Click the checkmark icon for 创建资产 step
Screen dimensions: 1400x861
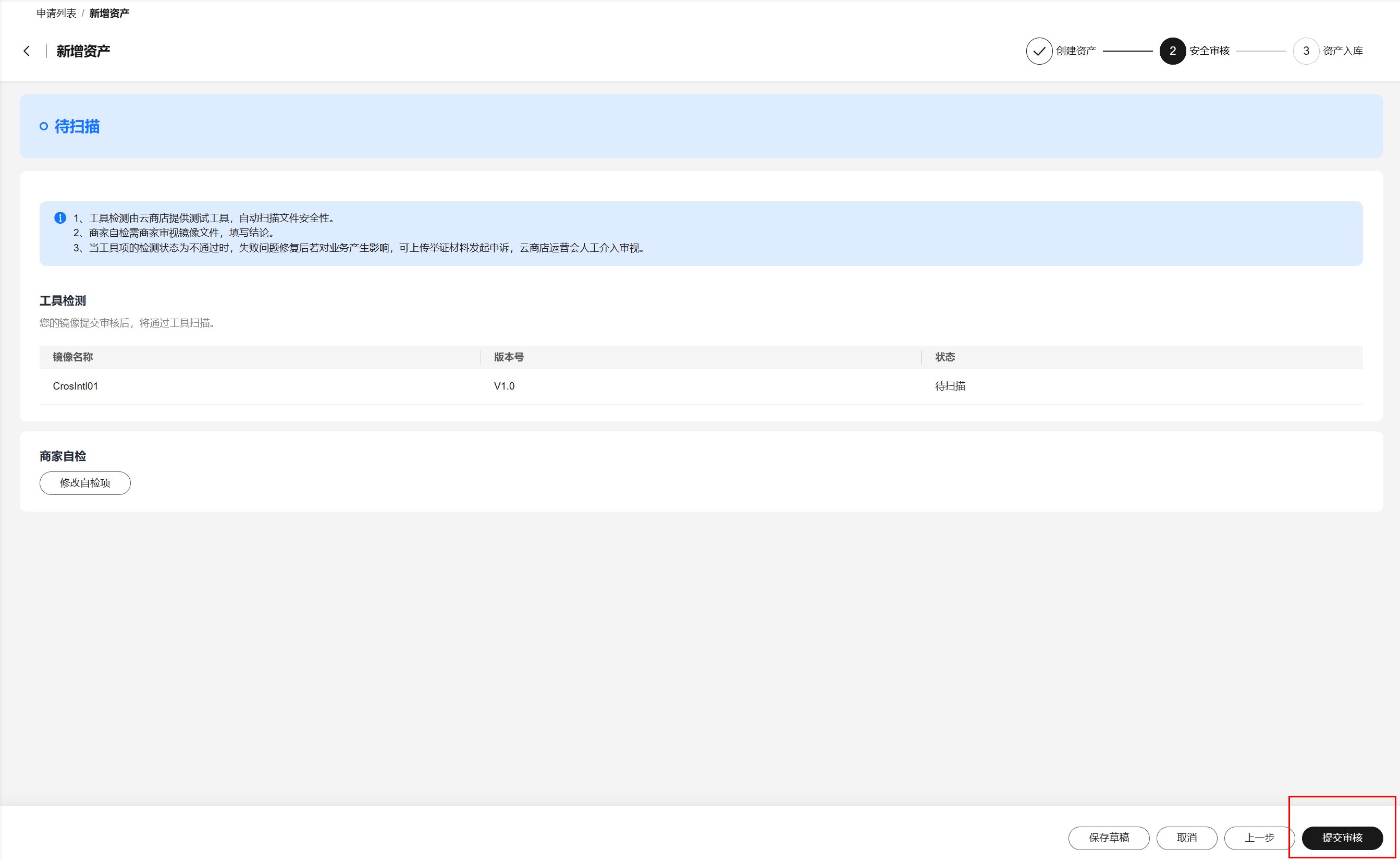pyautogui.click(x=1039, y=51)
